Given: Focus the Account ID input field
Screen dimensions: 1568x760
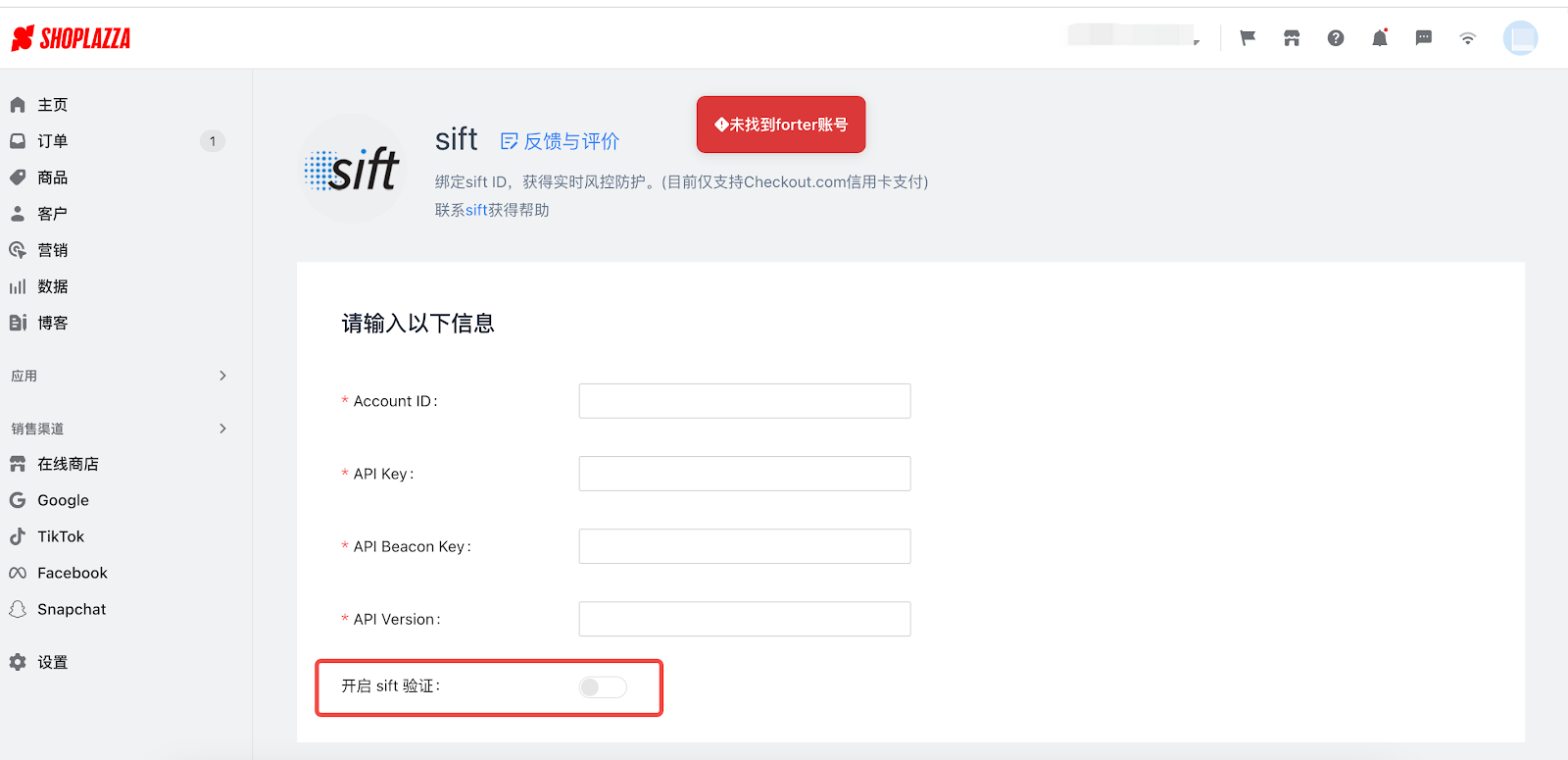Looking at the screenshot, I should coord(745,401).
